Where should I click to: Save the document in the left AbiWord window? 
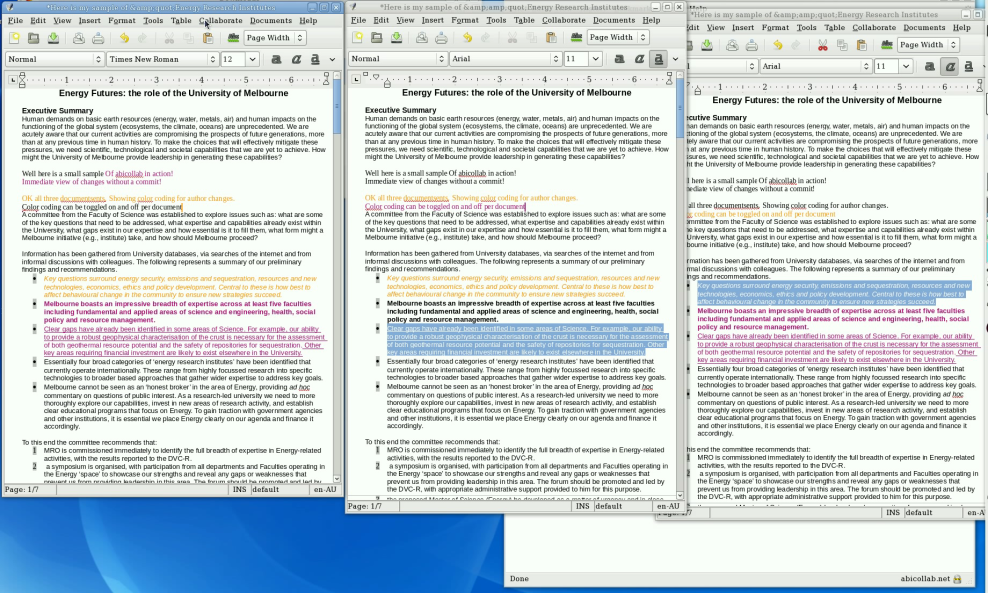coord(54,38)
